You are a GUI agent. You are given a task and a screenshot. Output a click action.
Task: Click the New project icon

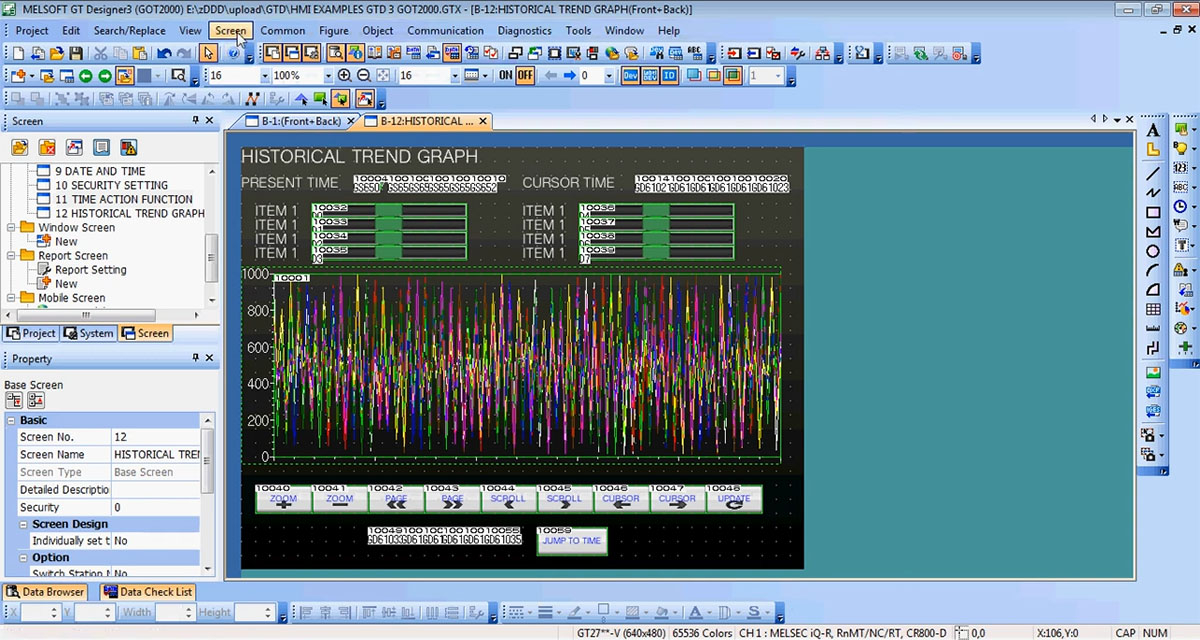[17, 53]
